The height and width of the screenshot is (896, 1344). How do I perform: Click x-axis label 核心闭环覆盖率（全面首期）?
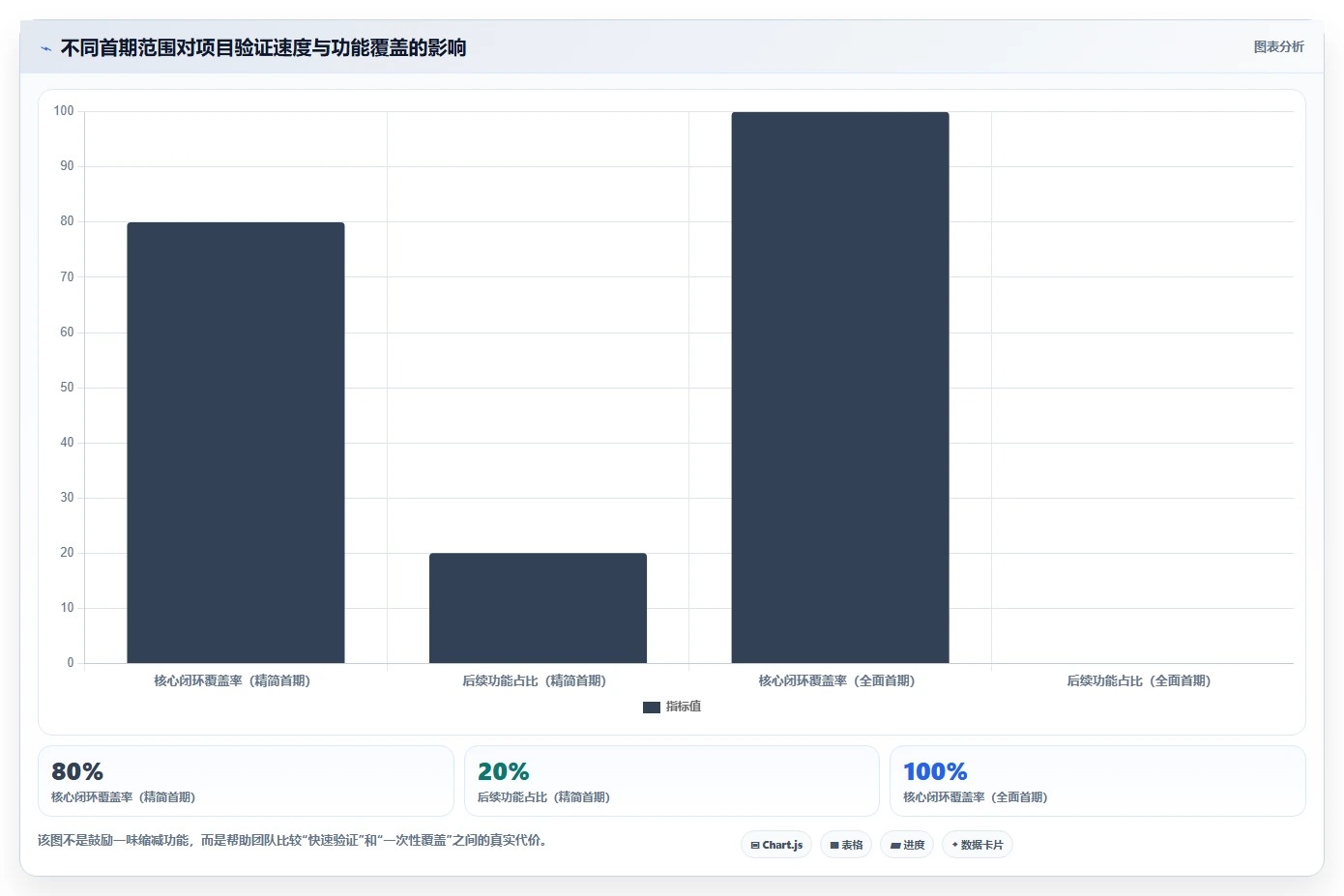(836, 680)
